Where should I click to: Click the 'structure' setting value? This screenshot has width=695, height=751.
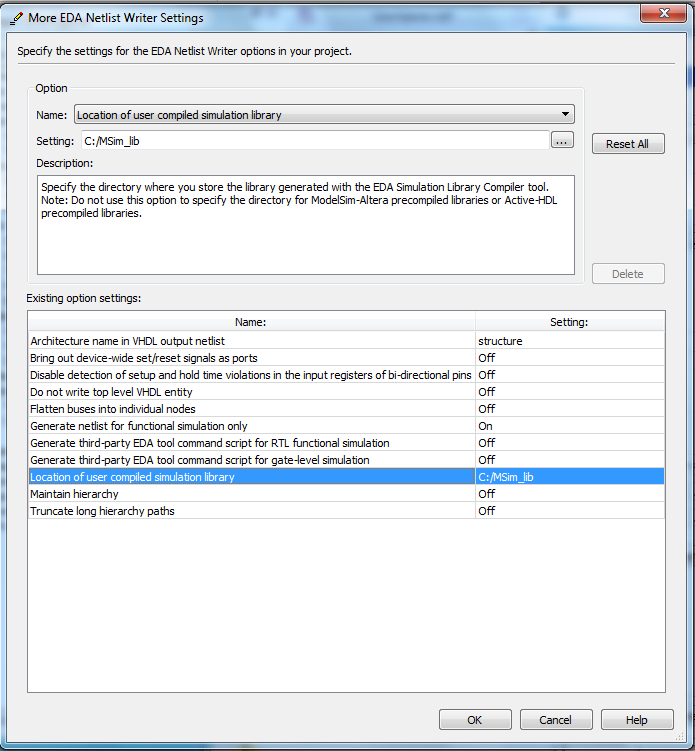500,341
